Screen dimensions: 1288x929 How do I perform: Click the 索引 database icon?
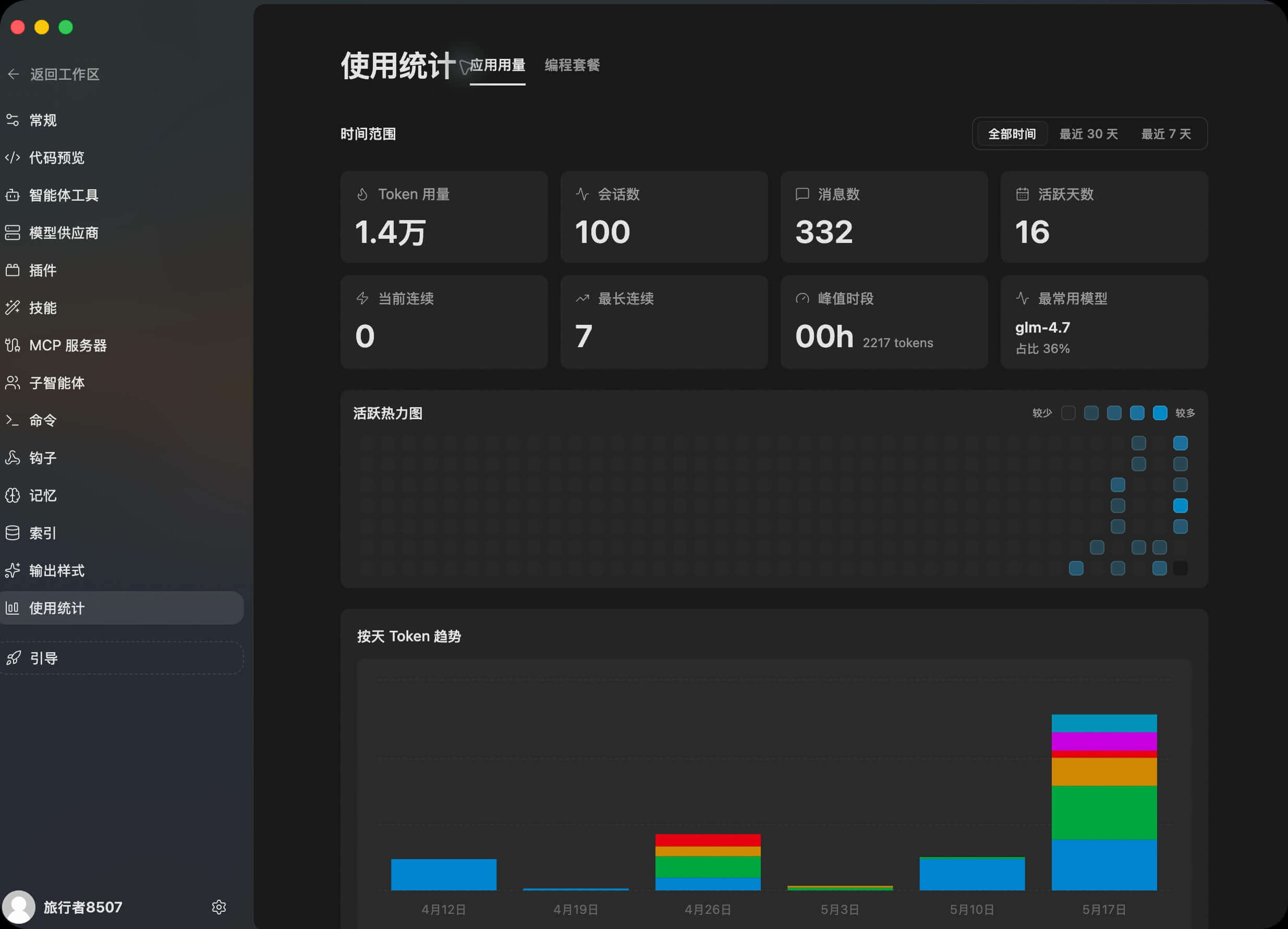[13, 533]
